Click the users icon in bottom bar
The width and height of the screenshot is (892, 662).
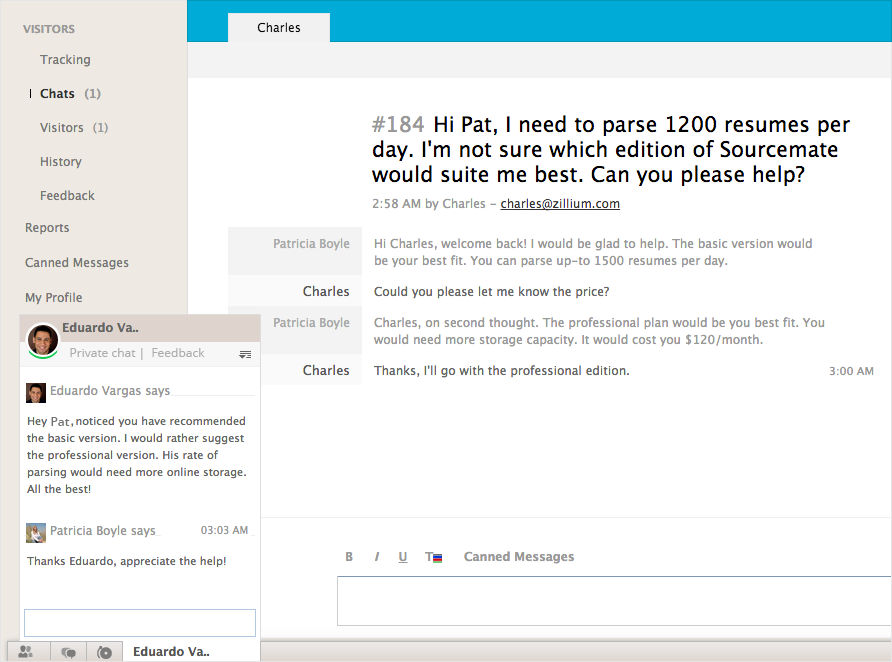(x=26, y=652)
